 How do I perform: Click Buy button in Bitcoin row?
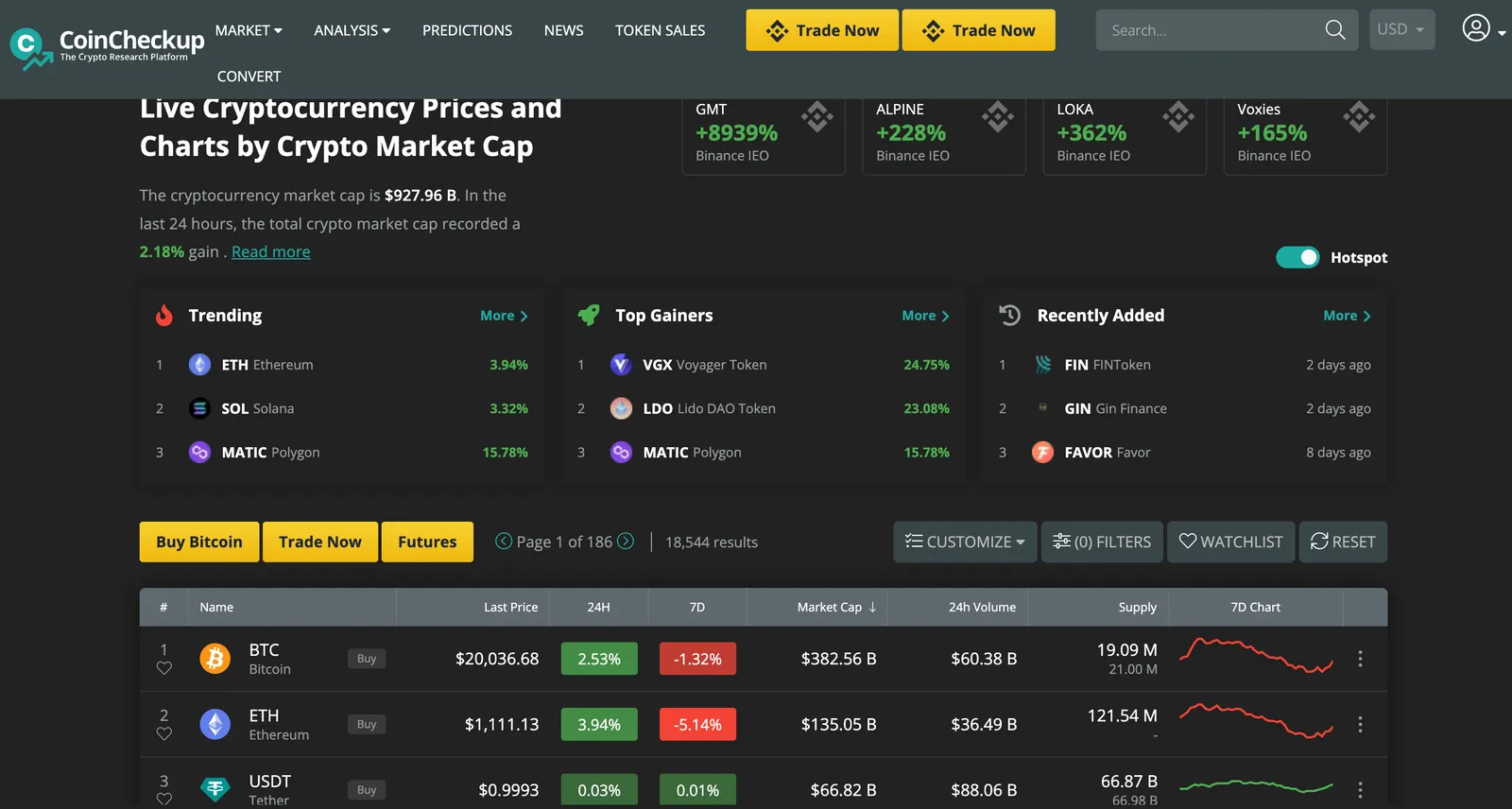[367, 659]
